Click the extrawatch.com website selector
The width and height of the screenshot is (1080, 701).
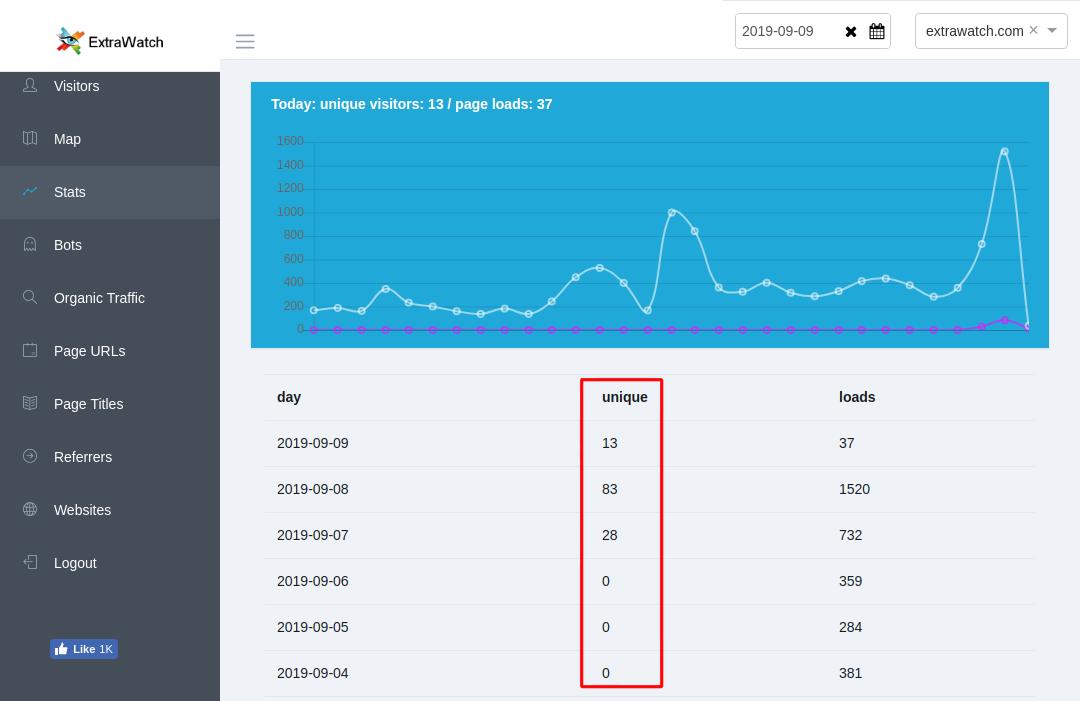pos(991,31)
